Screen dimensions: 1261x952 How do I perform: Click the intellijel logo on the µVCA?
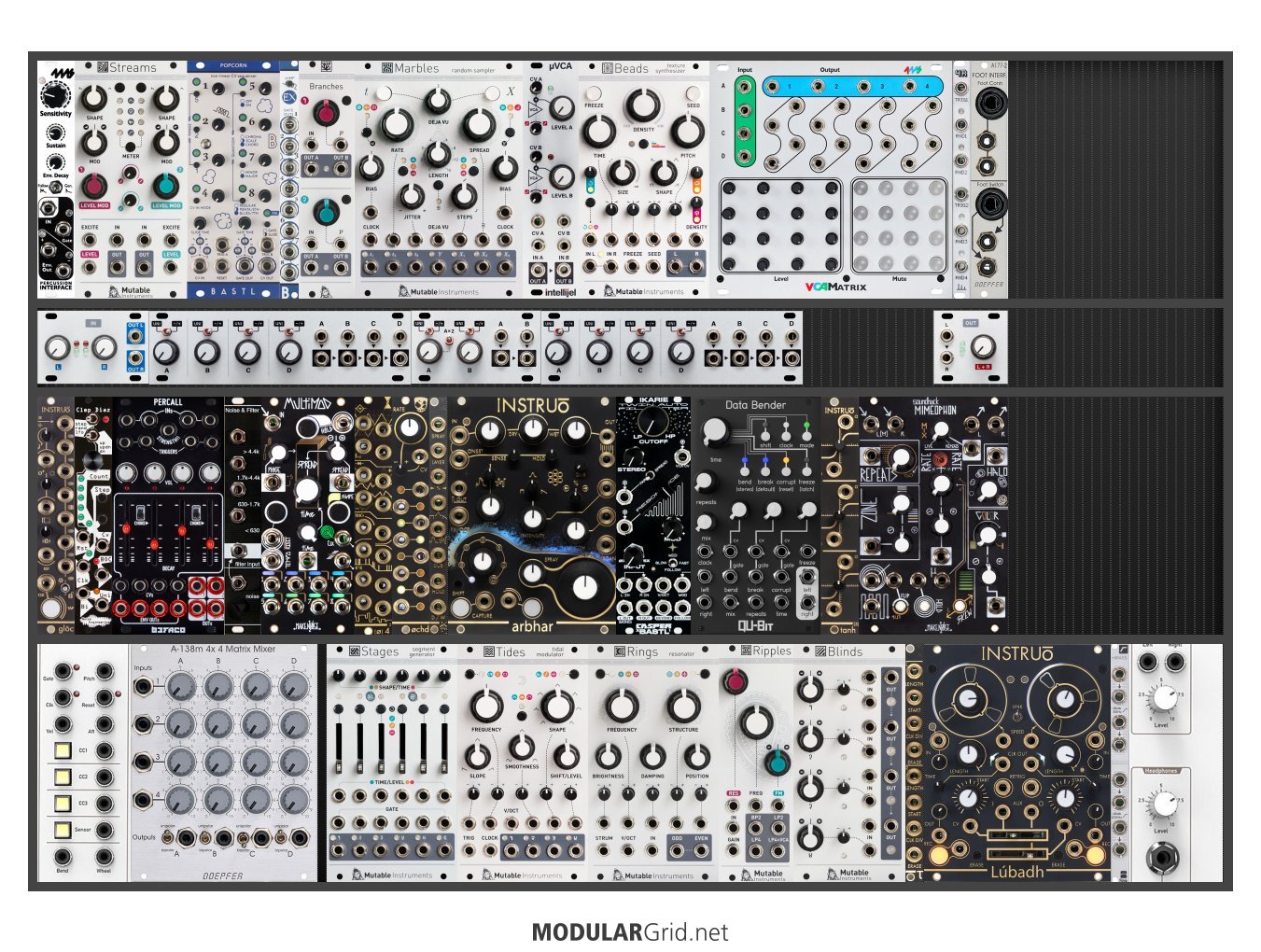tap(560, 291)
